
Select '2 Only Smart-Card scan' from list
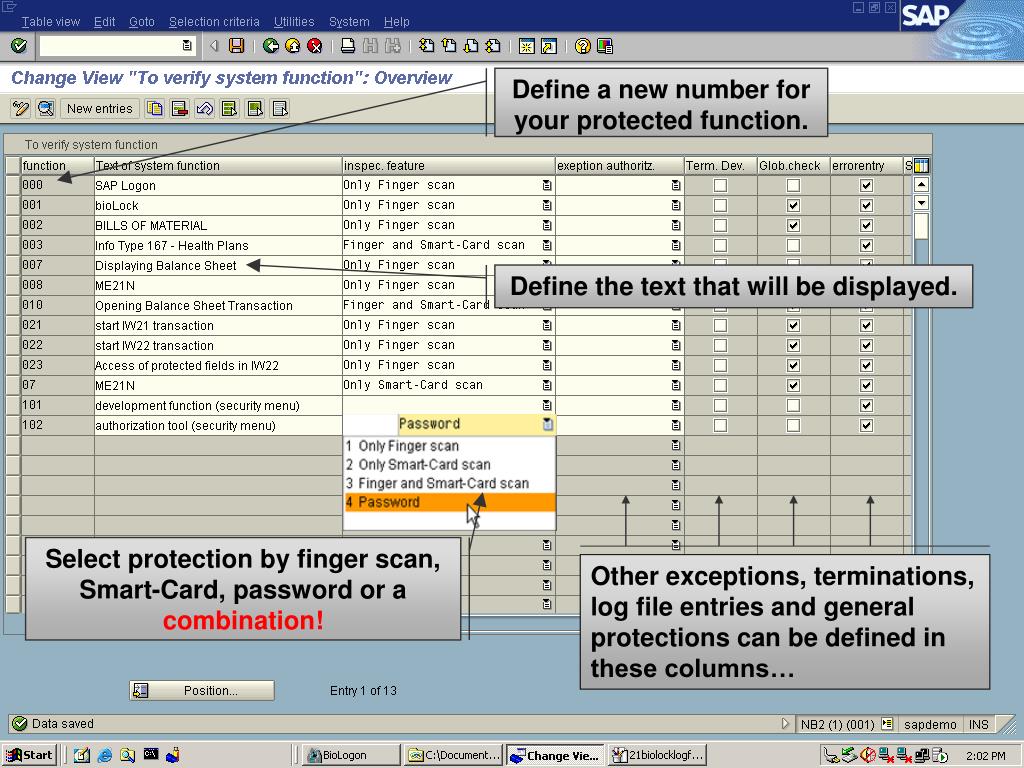tap(449, 465)
